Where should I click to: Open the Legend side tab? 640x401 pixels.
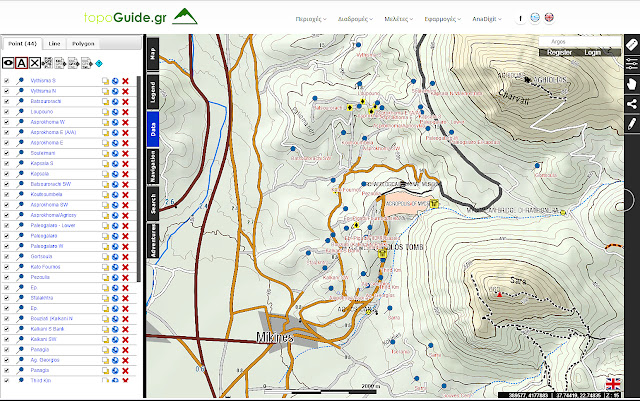point(153,92)
